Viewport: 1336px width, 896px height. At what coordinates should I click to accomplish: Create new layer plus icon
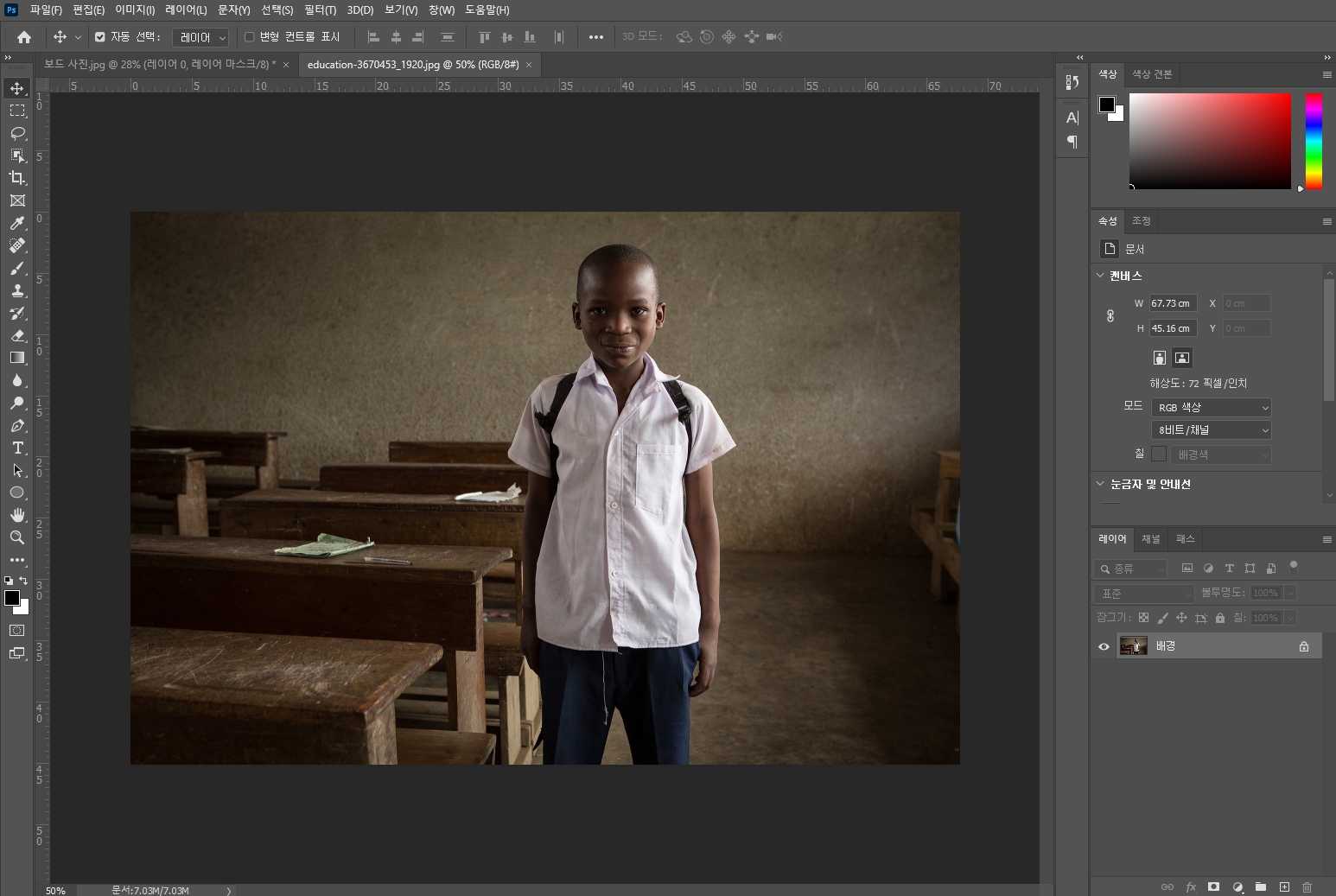1284,886
